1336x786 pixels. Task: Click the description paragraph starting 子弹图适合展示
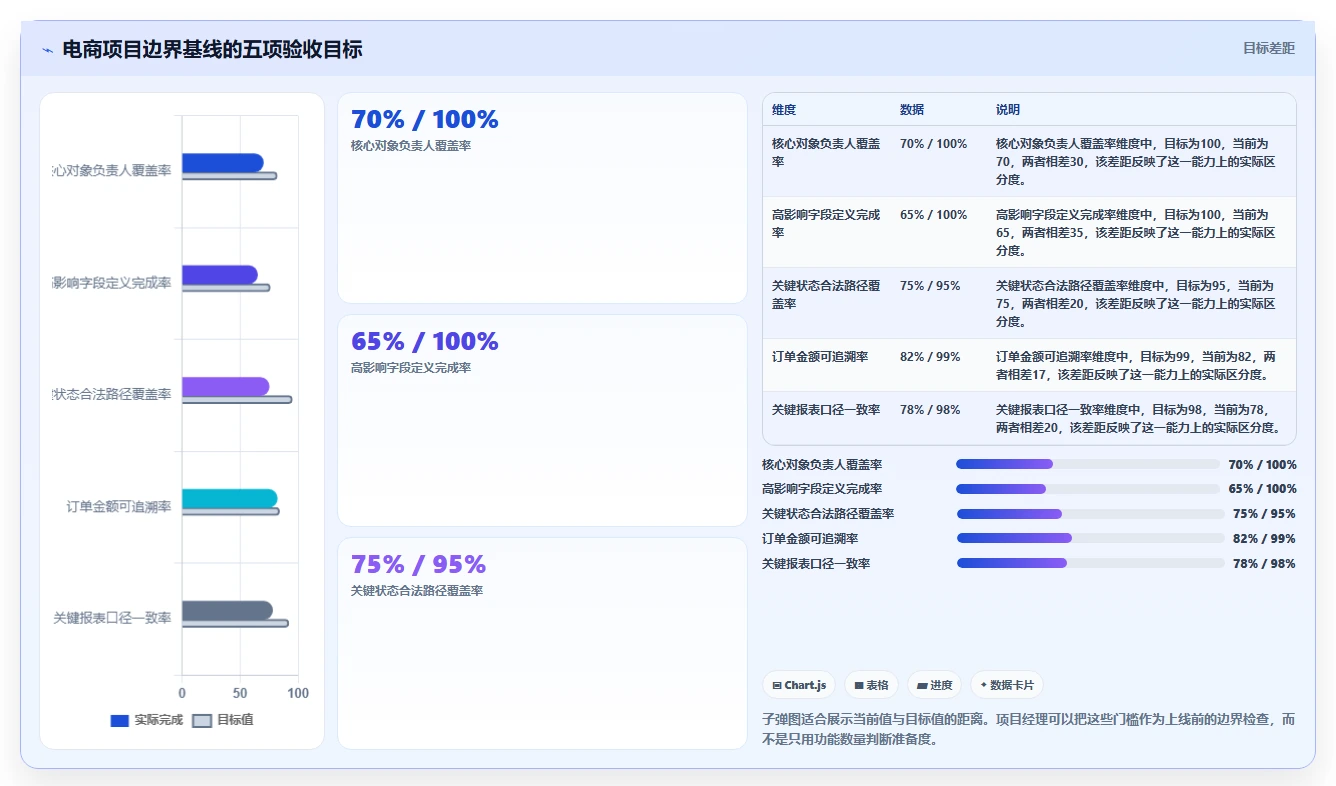[1029, 730]
